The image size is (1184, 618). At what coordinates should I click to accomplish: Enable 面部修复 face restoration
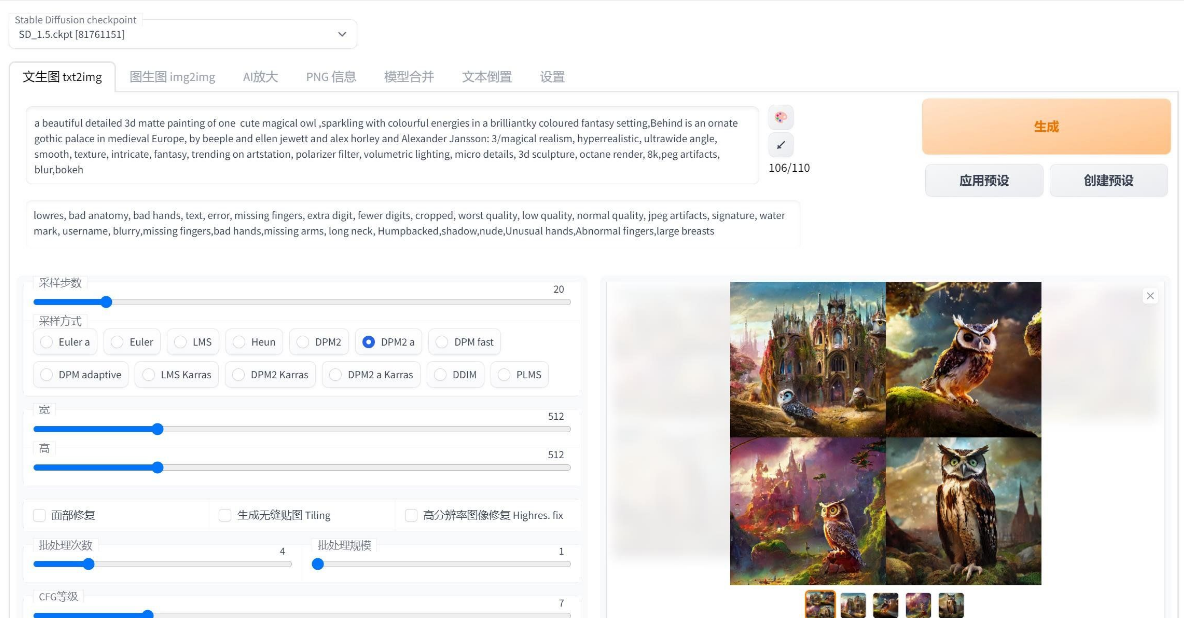pyautogui.click(x=39, y=515)
